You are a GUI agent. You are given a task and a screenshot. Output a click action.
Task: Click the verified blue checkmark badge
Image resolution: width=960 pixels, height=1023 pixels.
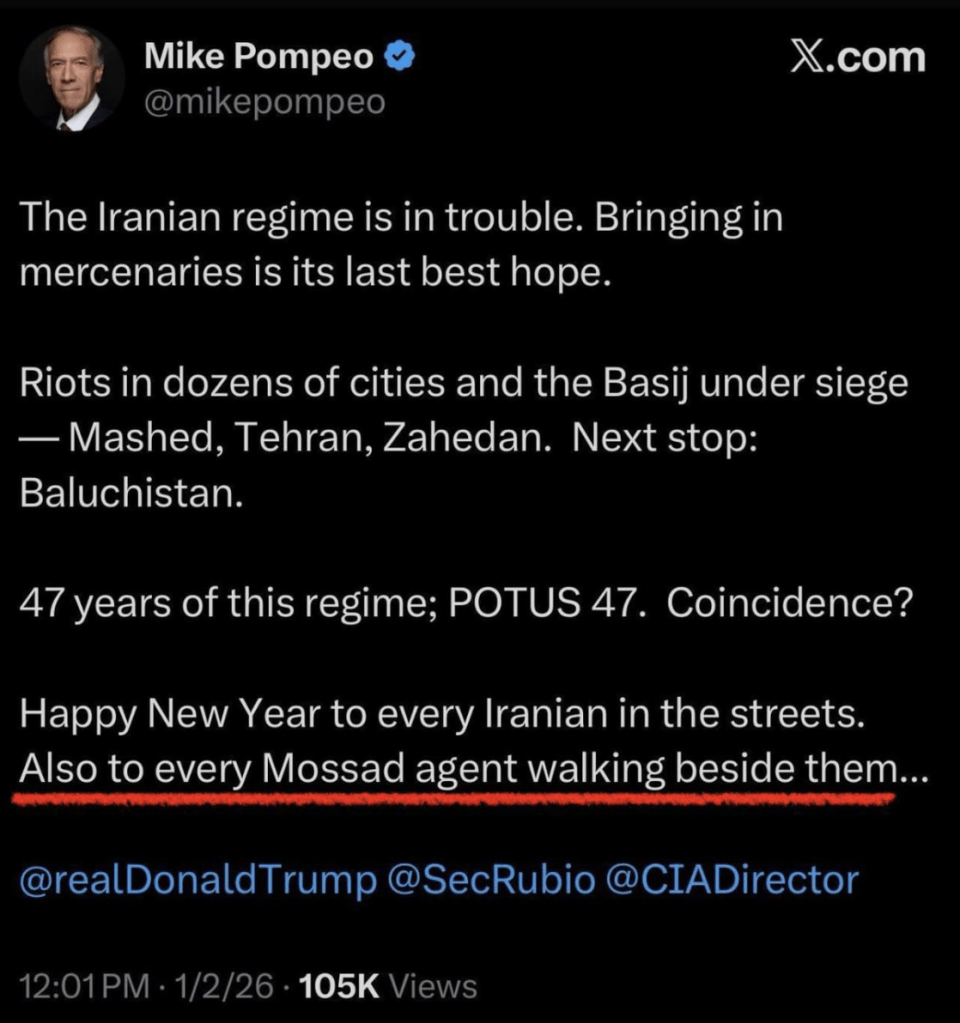pyautogui.click(x=402, y=59)
